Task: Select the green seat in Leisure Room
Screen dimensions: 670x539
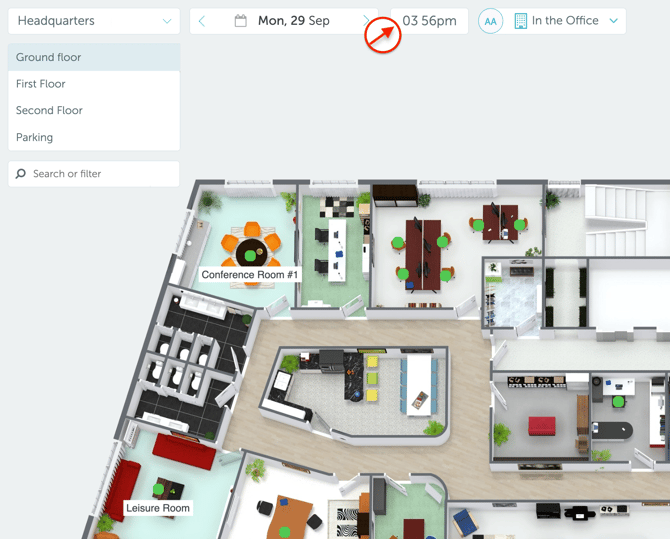Action: pyautogui.click(x=159, y=489)
